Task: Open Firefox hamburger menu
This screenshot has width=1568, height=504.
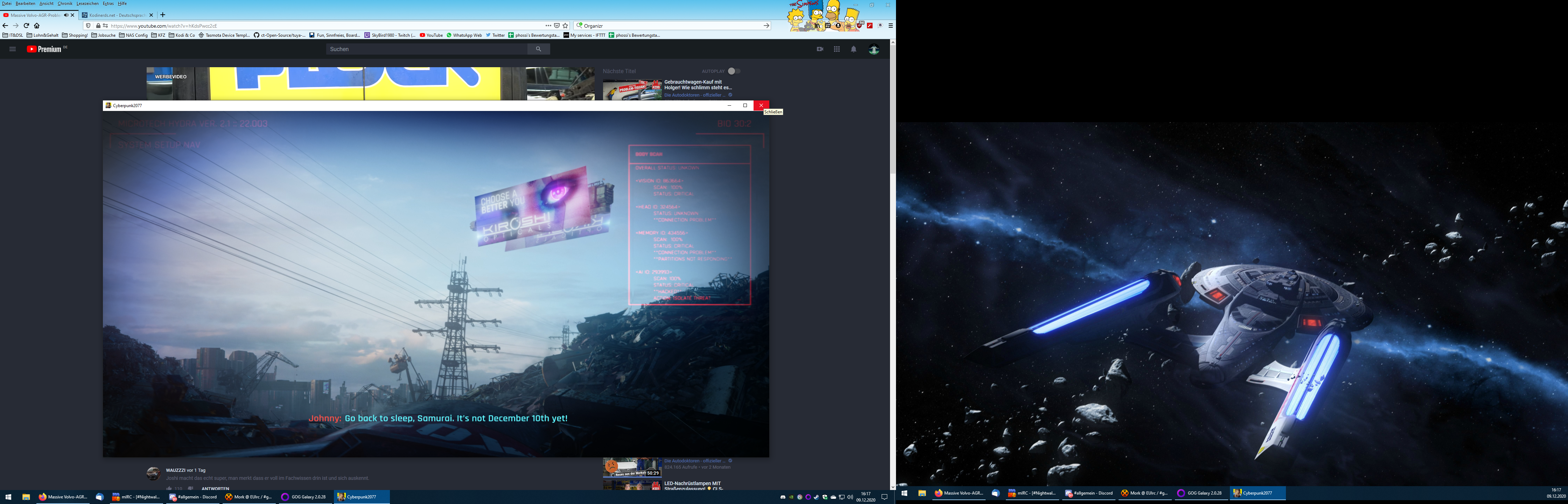Action: tap(890, 26)
